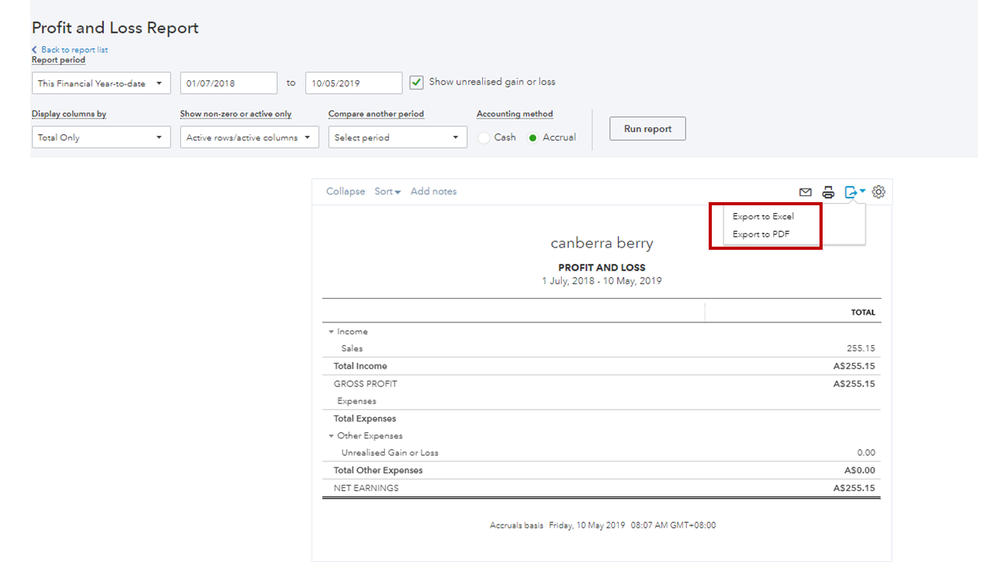Open the export dropdown icon

coord(854,192)
